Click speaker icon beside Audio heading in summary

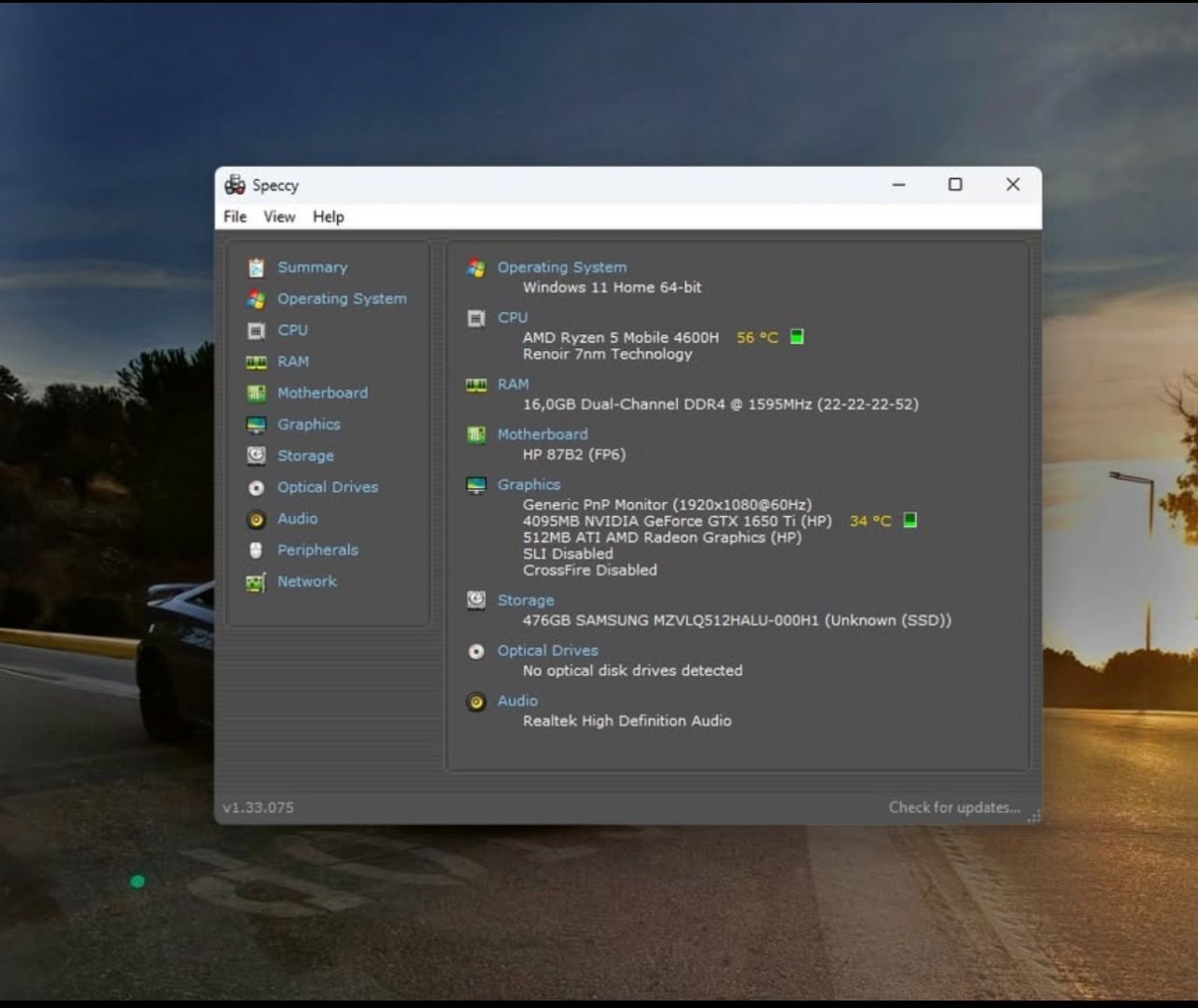[x=476, y=702]
